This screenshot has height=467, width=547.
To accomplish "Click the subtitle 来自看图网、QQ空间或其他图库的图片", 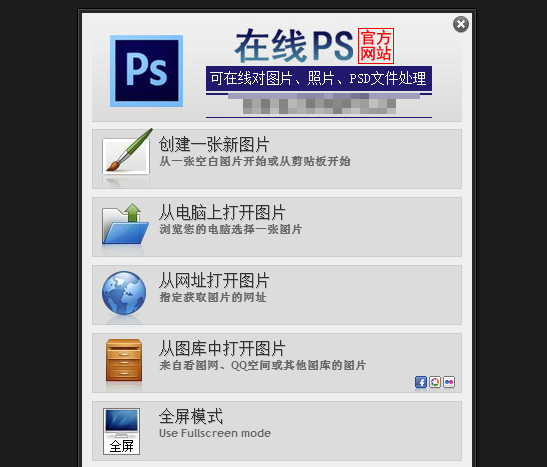I will [x=263, y=366].
